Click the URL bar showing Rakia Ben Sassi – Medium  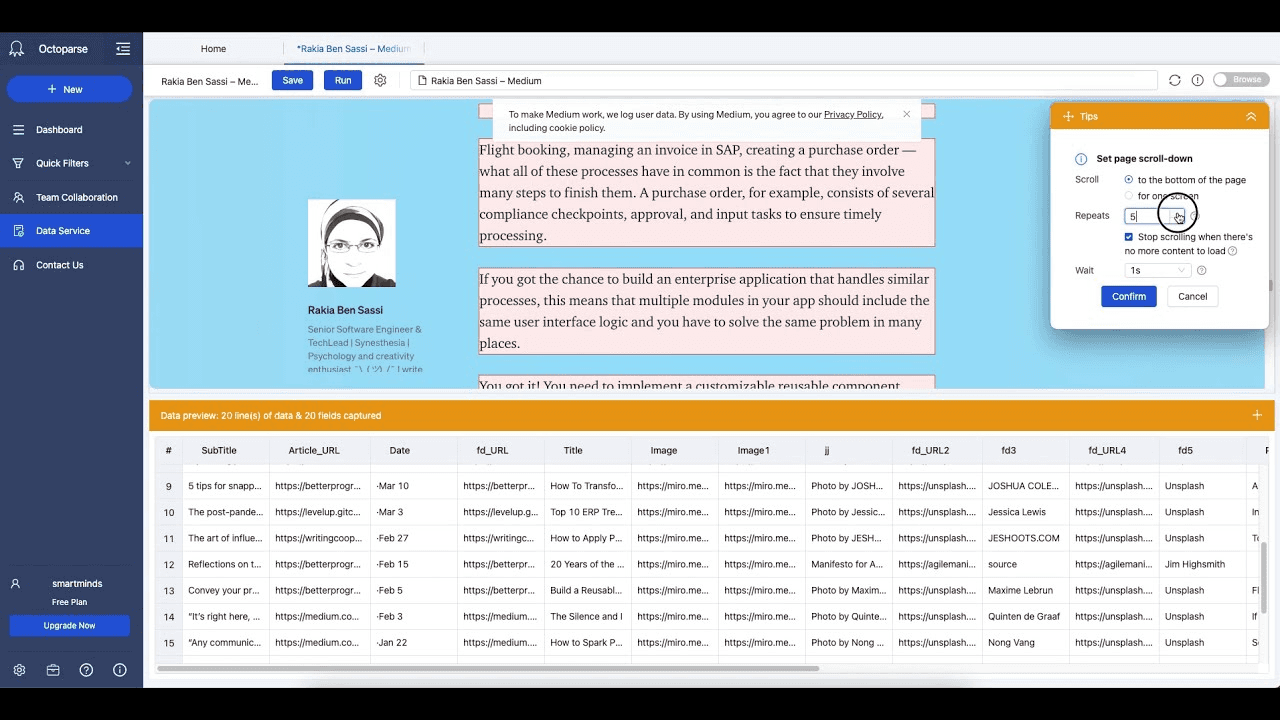tap(783, 80)
